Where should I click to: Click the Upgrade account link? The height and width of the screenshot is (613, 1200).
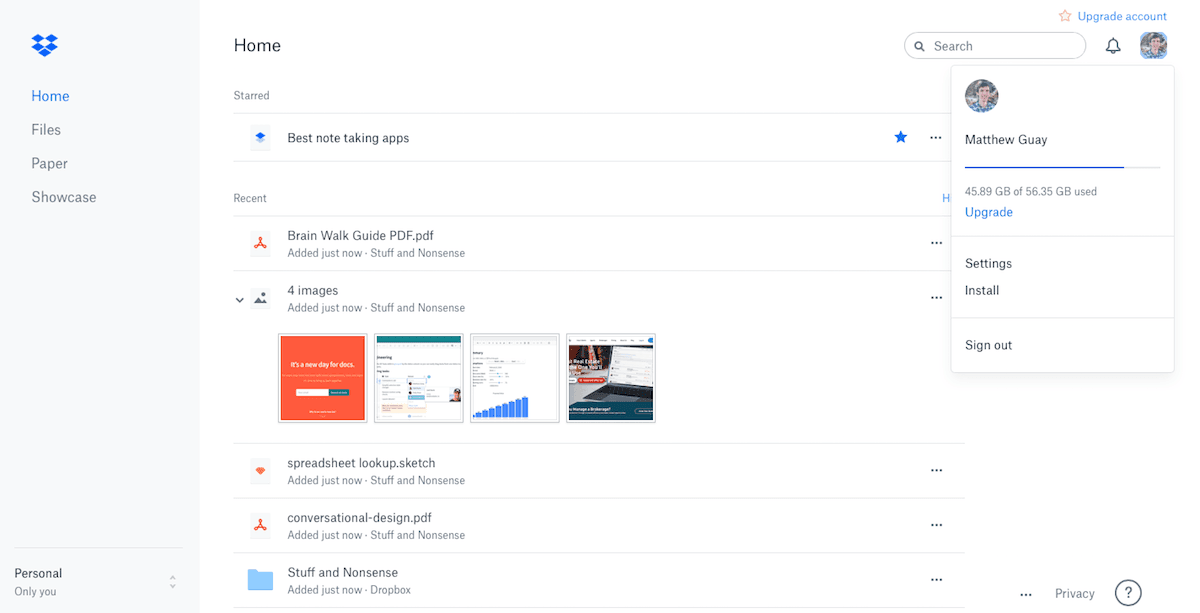pyautogui.click(x=1122, y=16)
